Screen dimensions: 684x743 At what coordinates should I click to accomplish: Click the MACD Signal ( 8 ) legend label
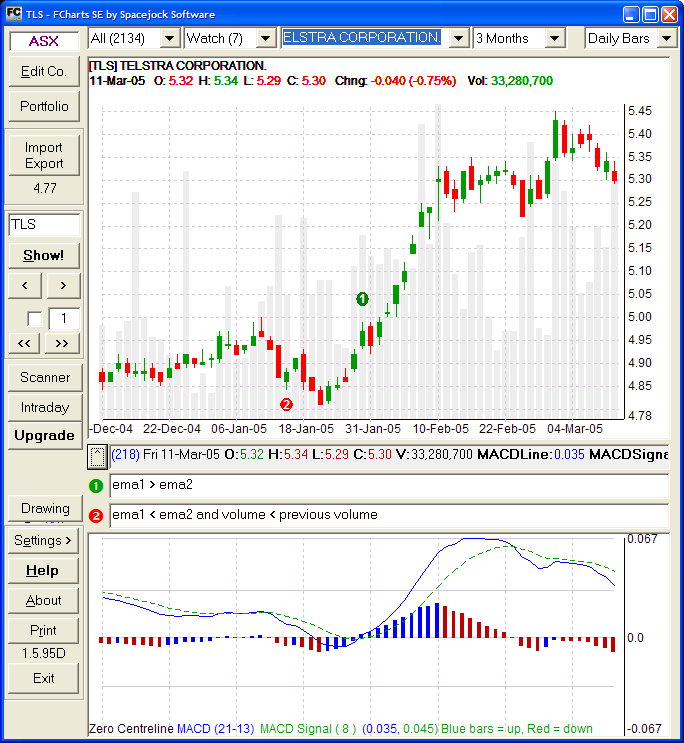coord(308,729)
